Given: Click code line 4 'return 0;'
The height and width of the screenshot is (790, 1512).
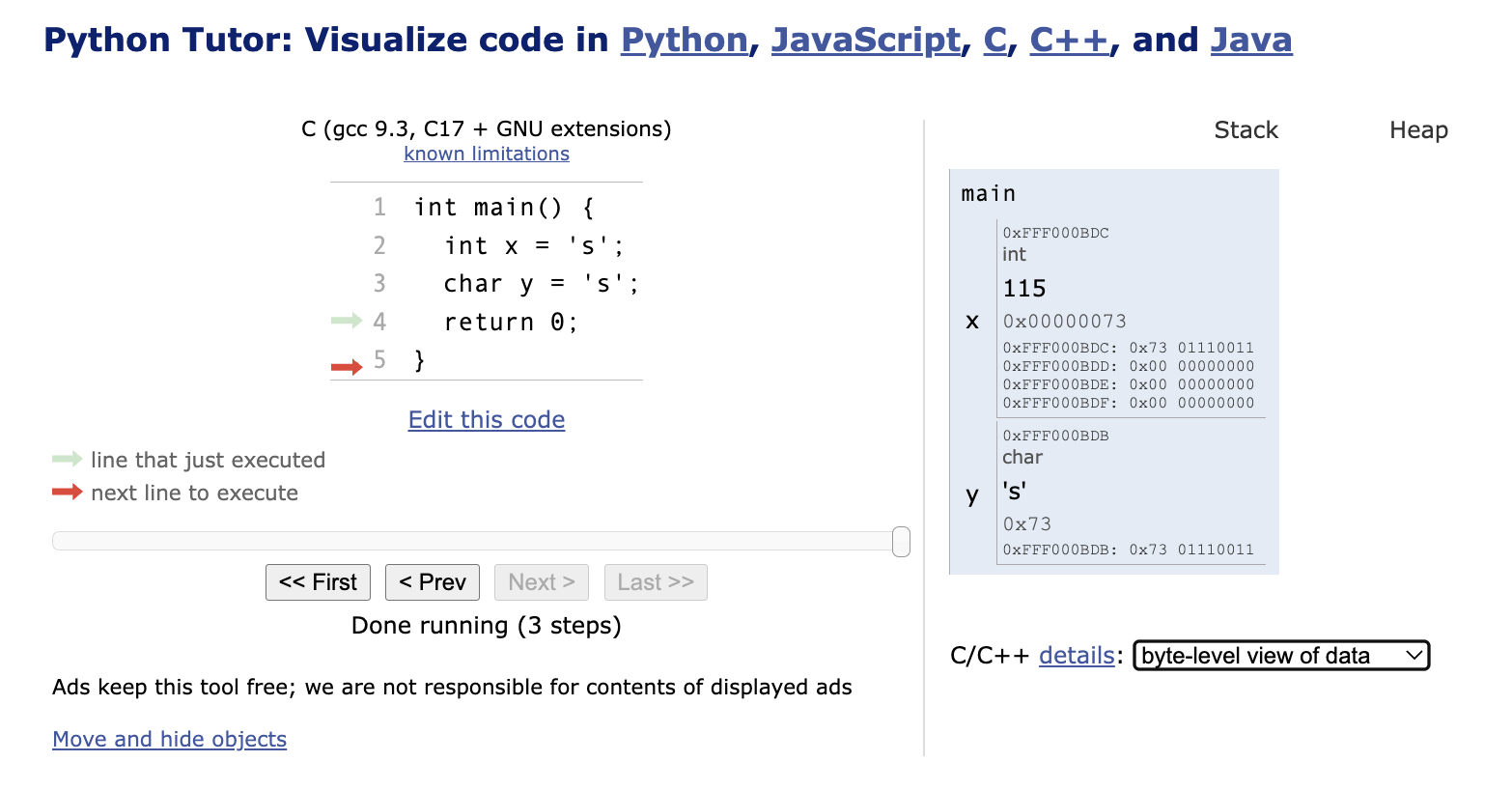Looking at the screenshot, I should click(x=511, y=323).
